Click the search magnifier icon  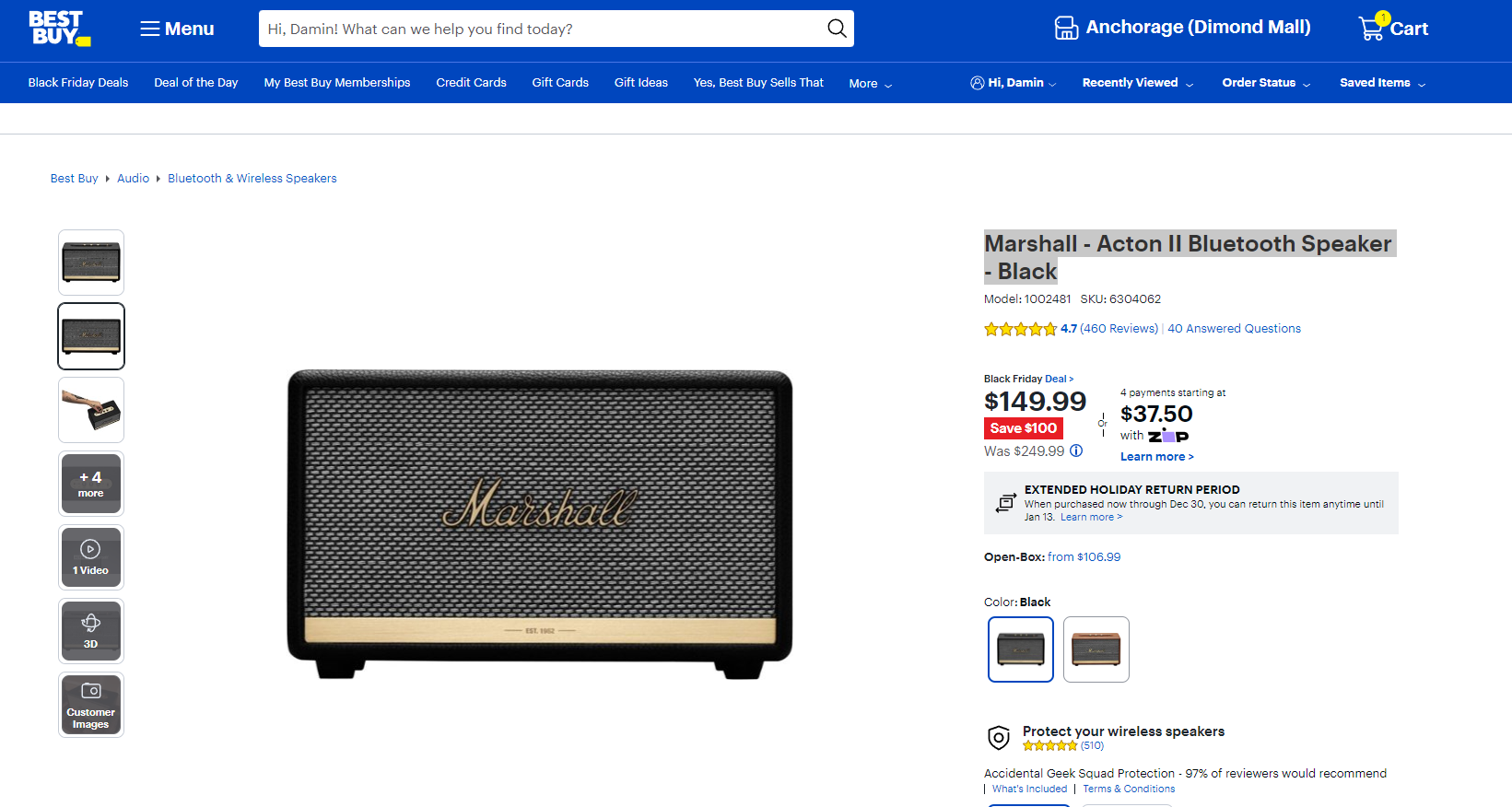coord(836,29)
